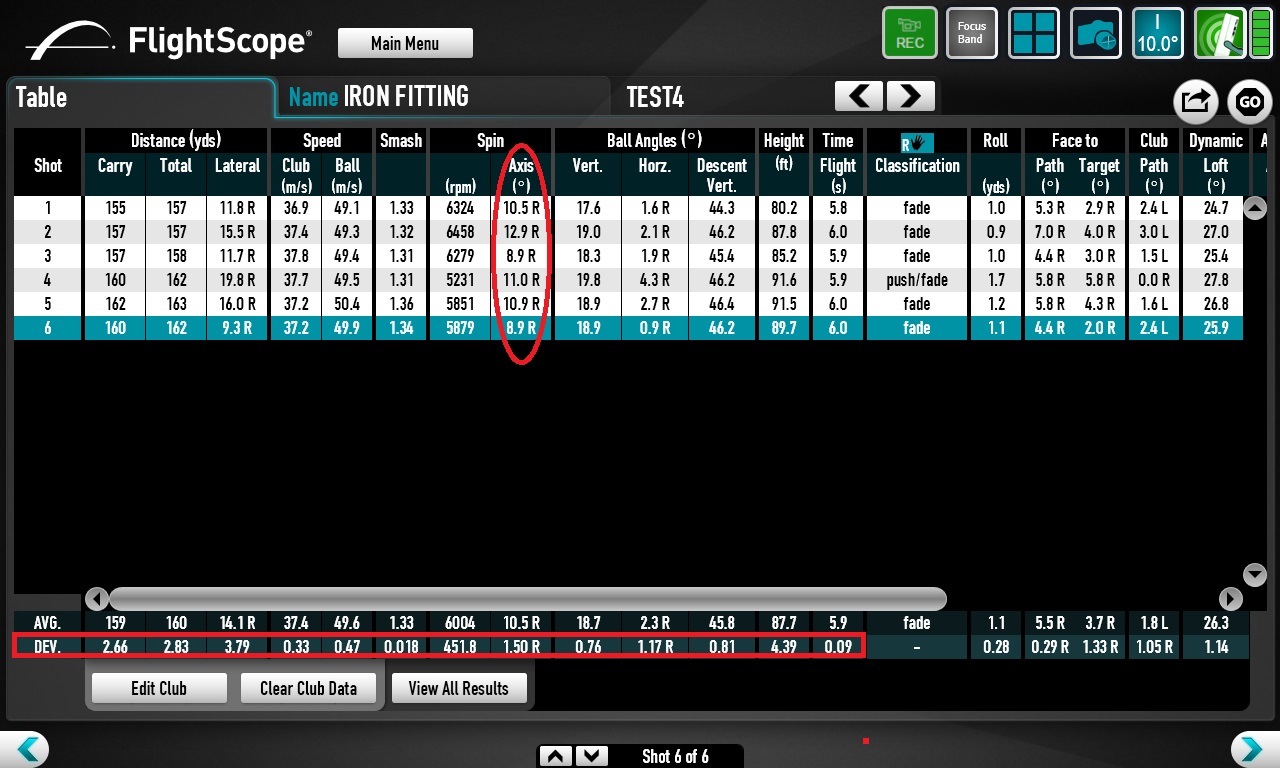Go to previous club with left arrow

pos(859,96)
